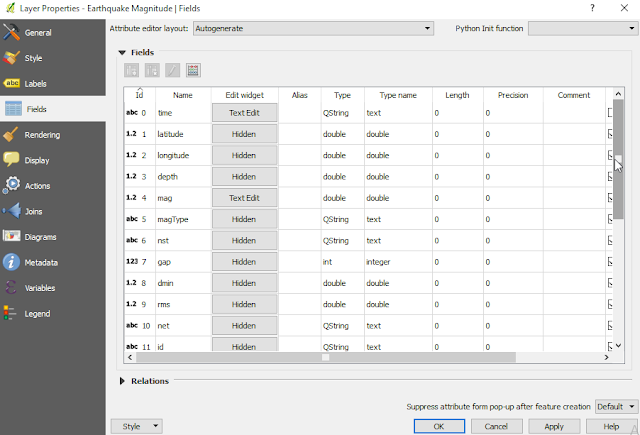Click the General tools icon in sidebar
640x435 pixels.
pyautogui.click(x=11, y=32)
